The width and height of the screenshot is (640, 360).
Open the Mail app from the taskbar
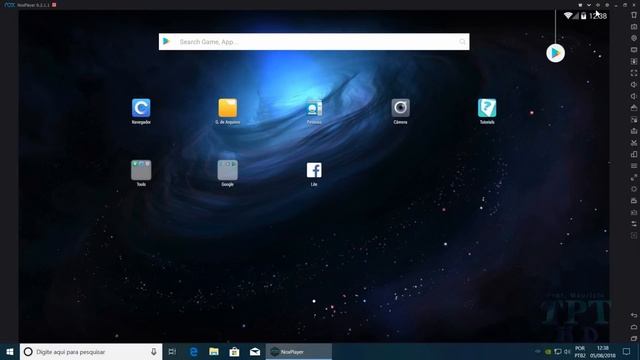click(255, 352)
